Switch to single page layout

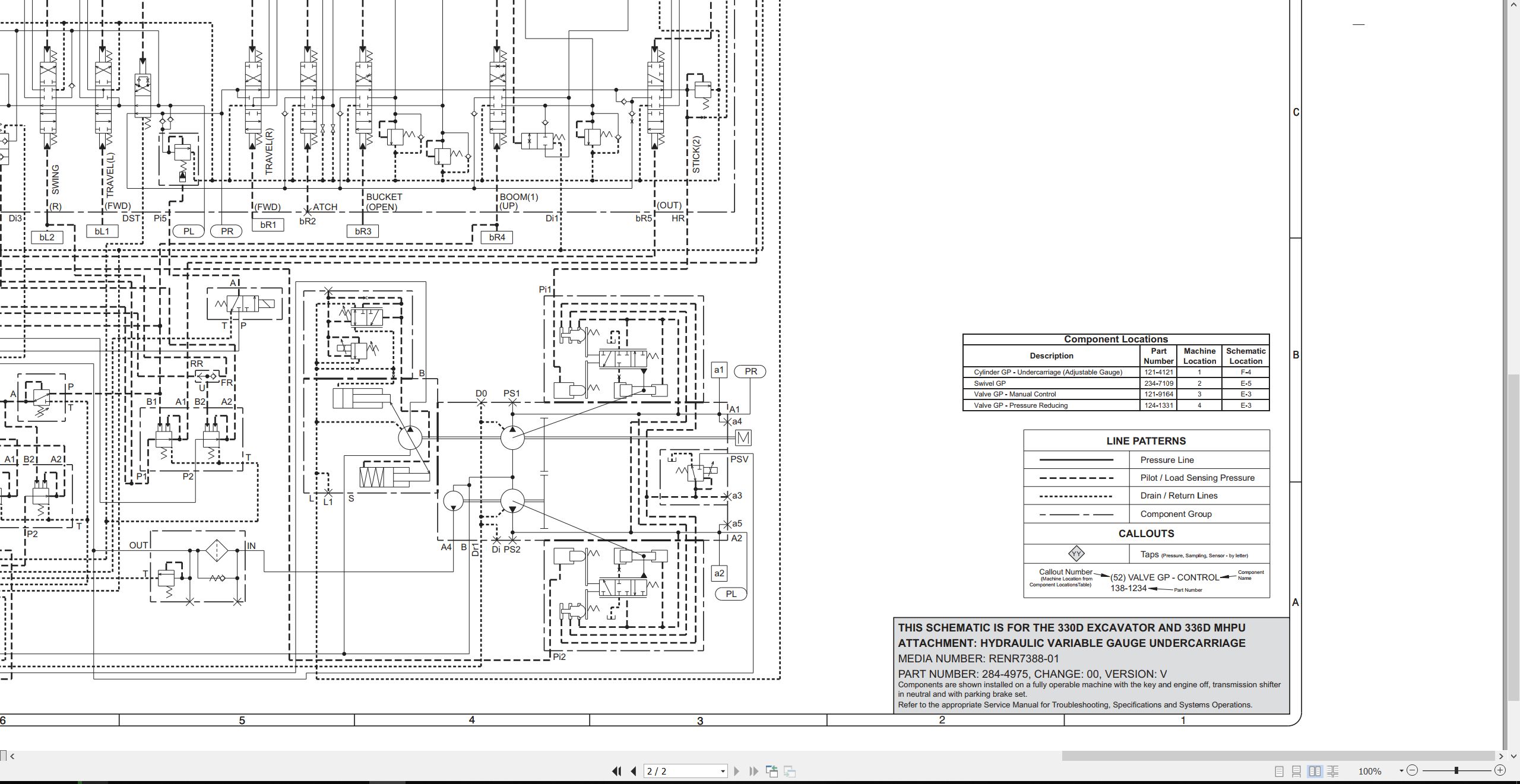click(1279, 771)
